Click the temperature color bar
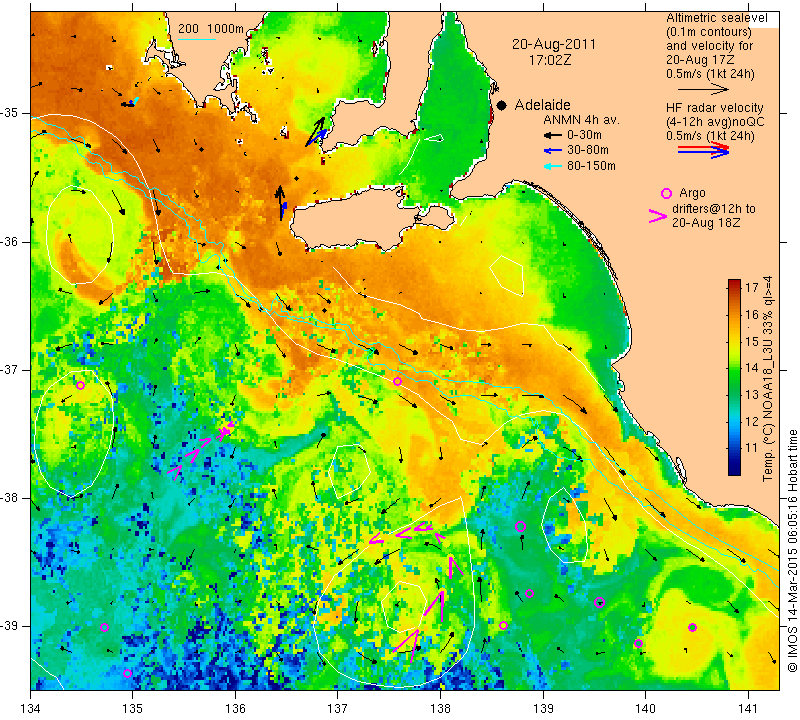The width and height of the screenshot is (800, 720). coord(734,377)
